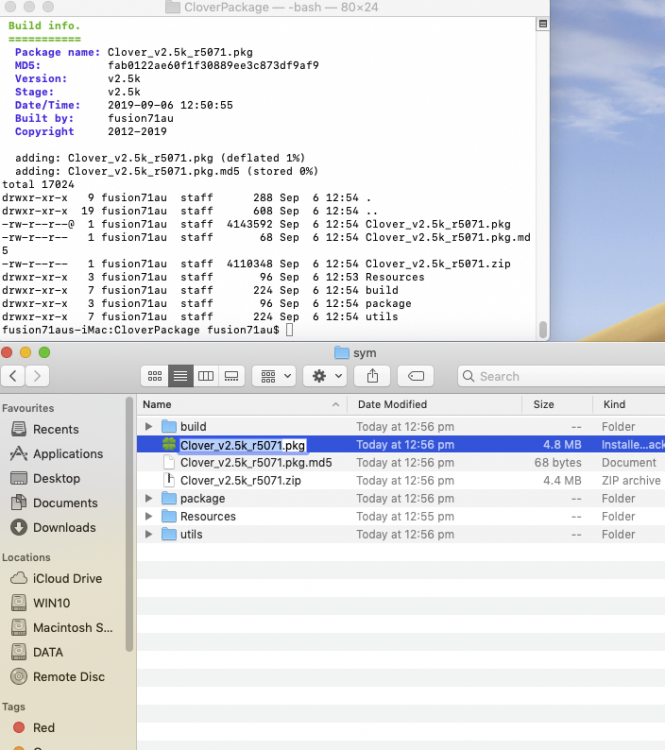Switch Finder to gallery view
Viewport: 665px width, 750px height.
click(x=232, y=376)
